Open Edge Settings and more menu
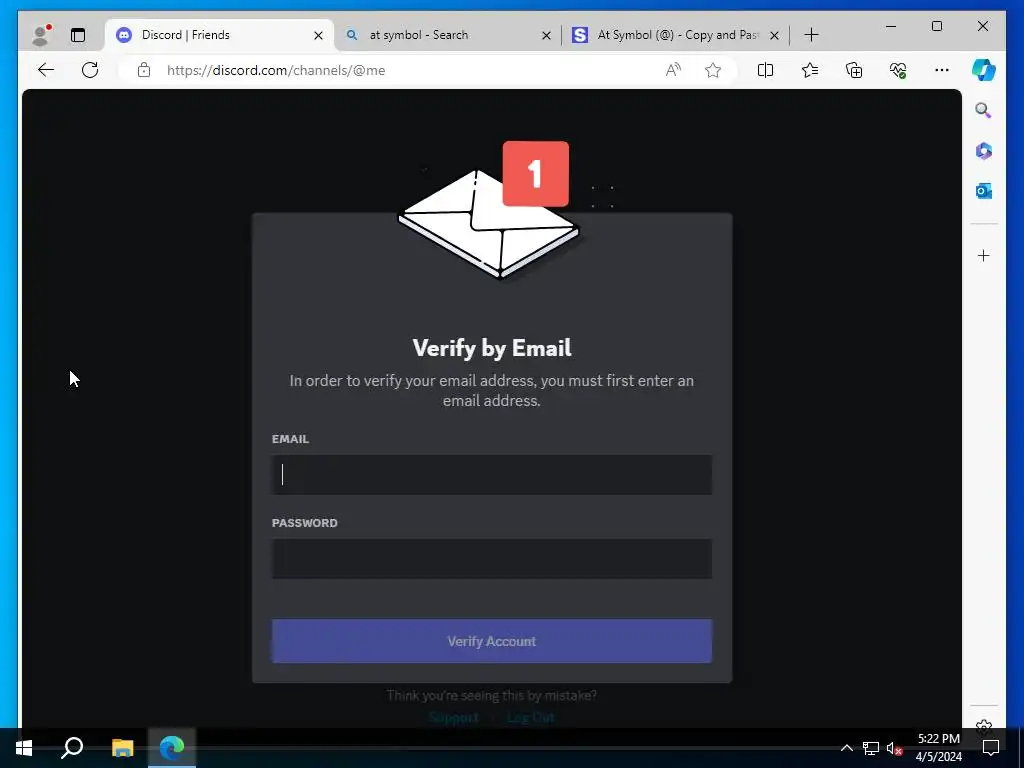Viewport: 1024px width, 768px height. [x=942, y=70]
